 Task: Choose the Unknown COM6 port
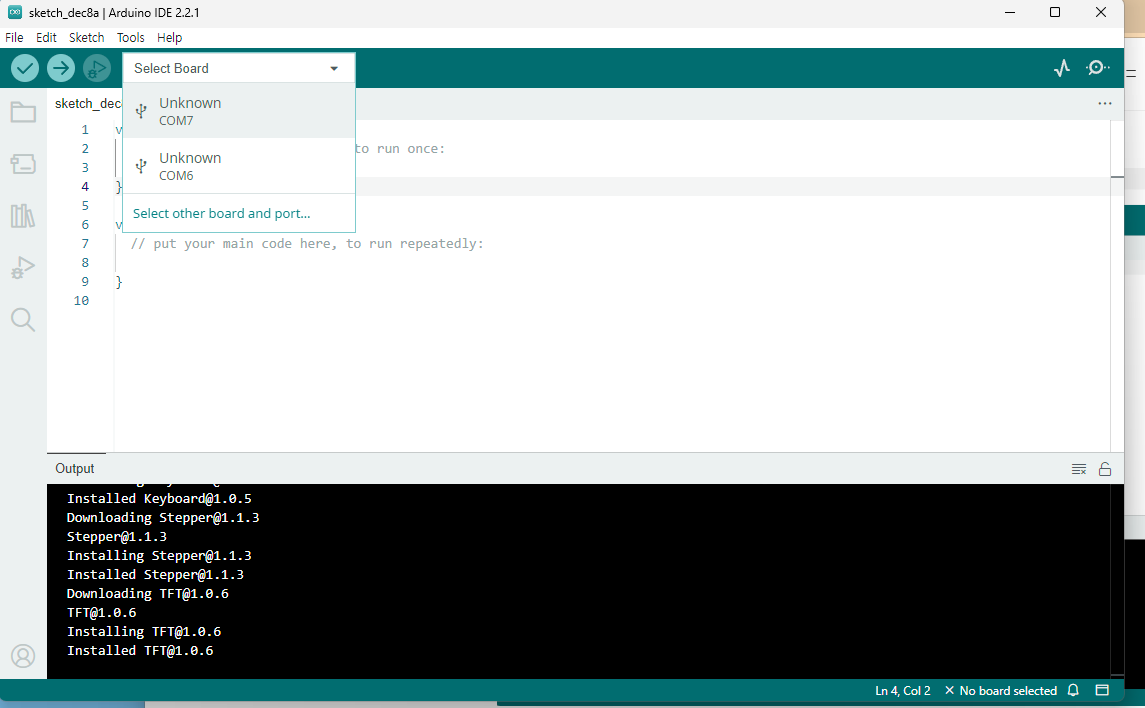pyautogui.click(x=239, y=166)
